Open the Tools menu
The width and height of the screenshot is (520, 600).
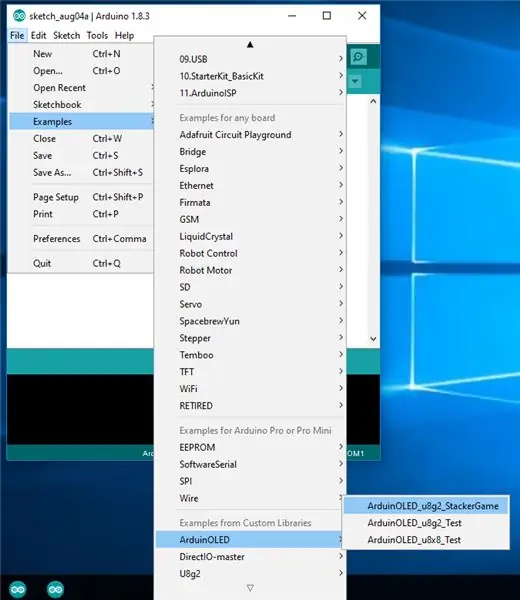pos(97,36)
